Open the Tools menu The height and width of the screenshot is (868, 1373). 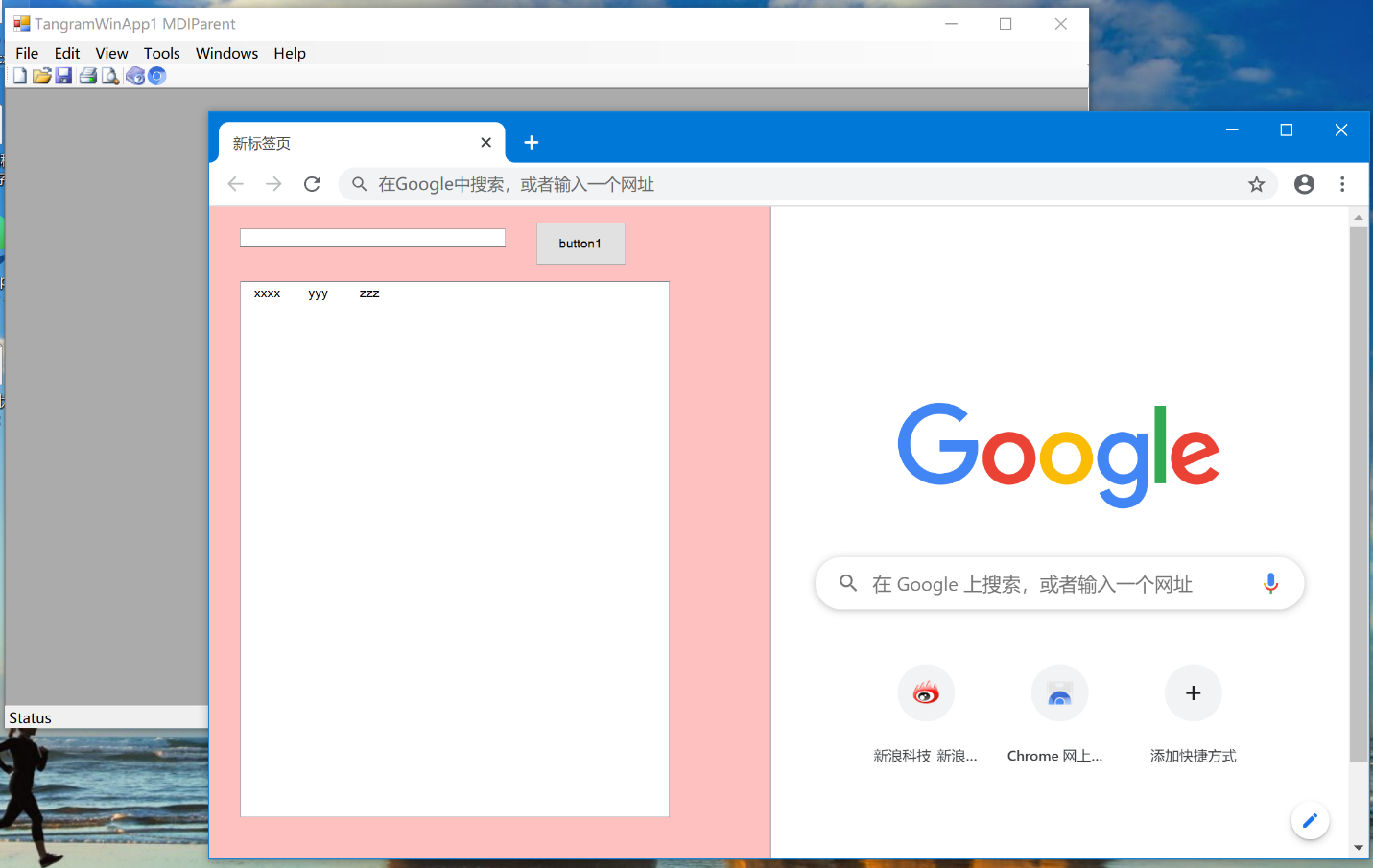[162, 54]
